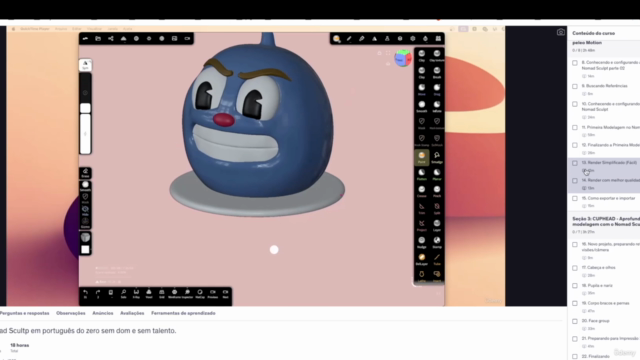Toggle Solo mode in bottom bar
Viewport: 640px width, 360px height.
(123, 294)
